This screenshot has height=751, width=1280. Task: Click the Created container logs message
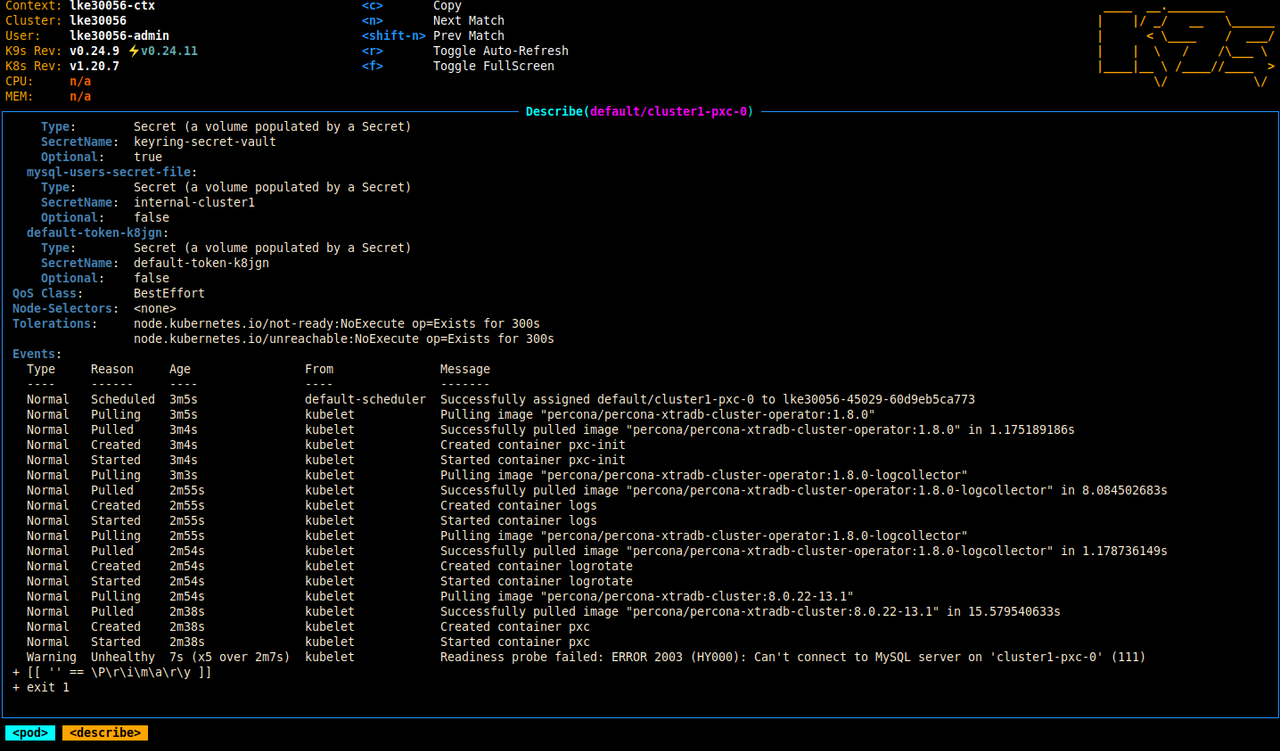[518, 506]
